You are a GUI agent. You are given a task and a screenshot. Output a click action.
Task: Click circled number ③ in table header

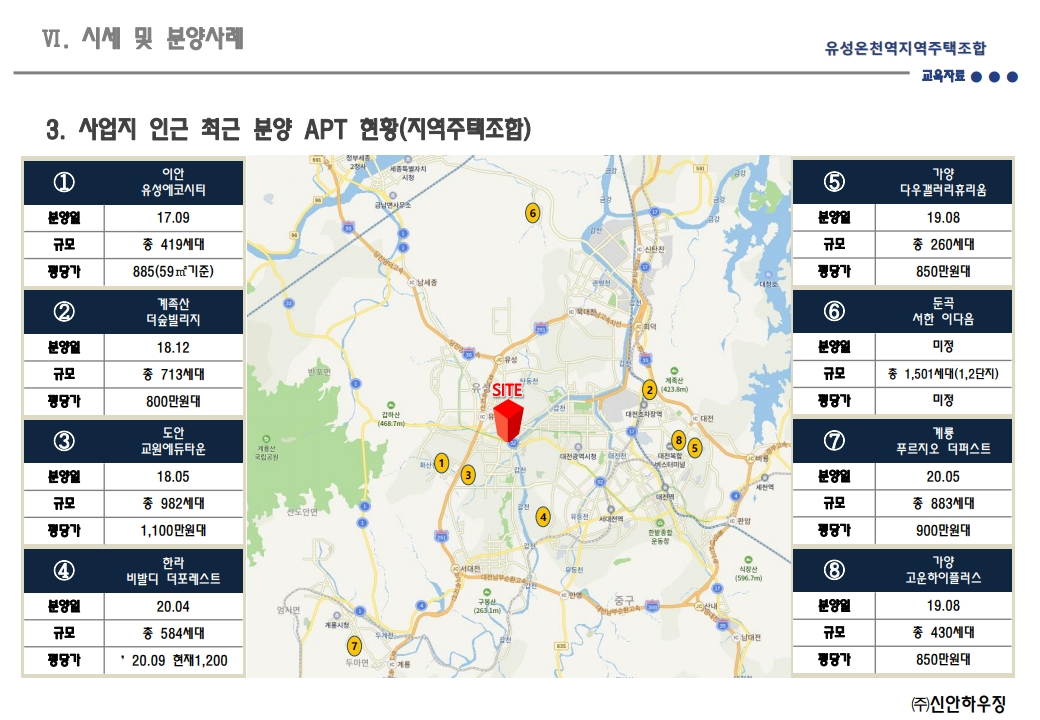(64, 441)
